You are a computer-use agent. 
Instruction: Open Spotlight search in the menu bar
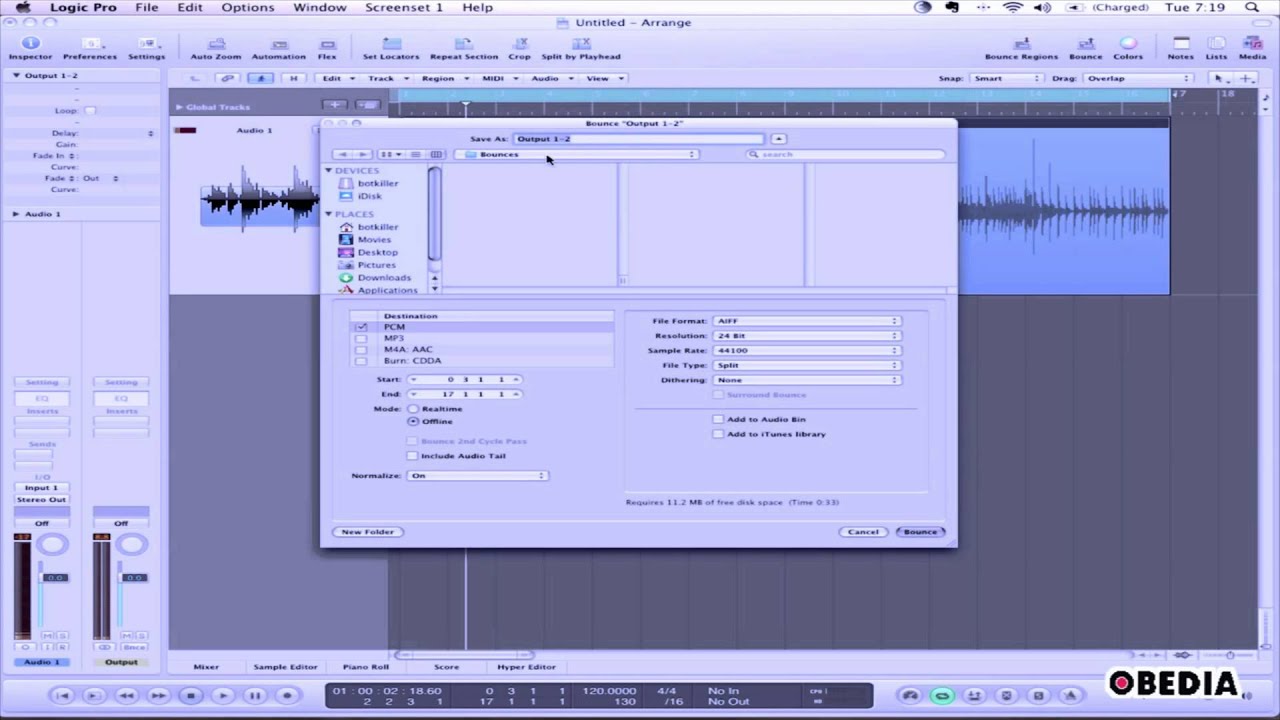coord(1253,7)
